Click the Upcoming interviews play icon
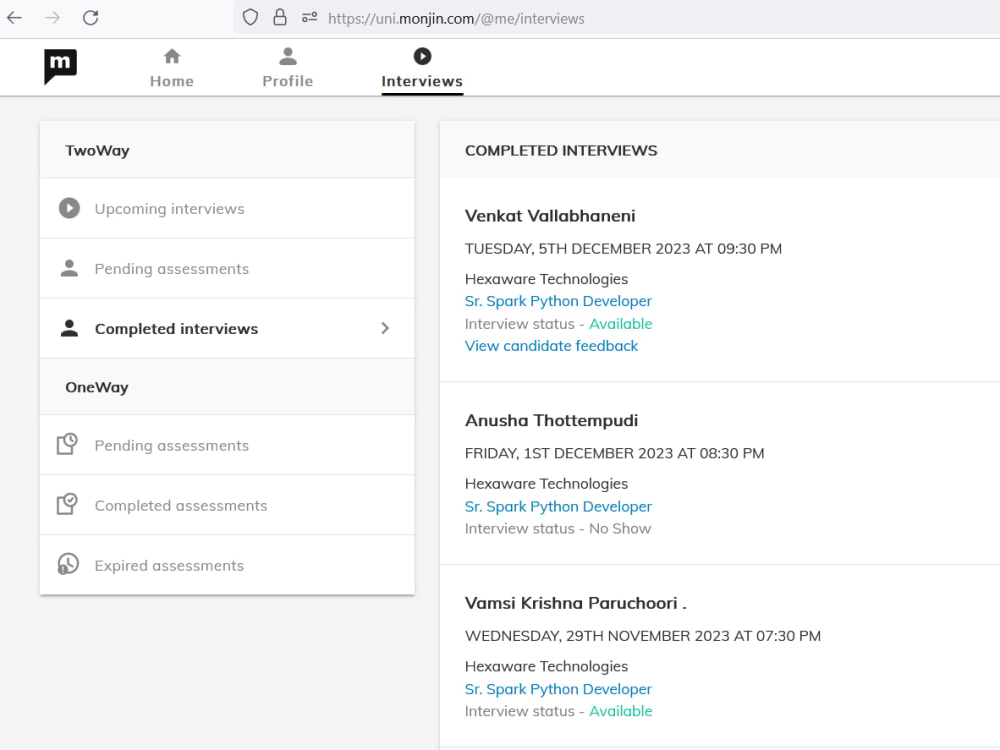Image resolution: width=1000 pixels, height=750 pixels. [x=70, y=209]
